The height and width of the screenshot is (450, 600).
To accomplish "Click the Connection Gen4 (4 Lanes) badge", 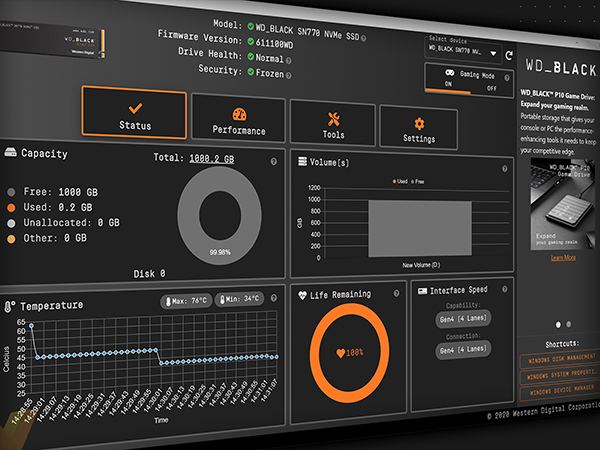I will [x=463, y=350].
